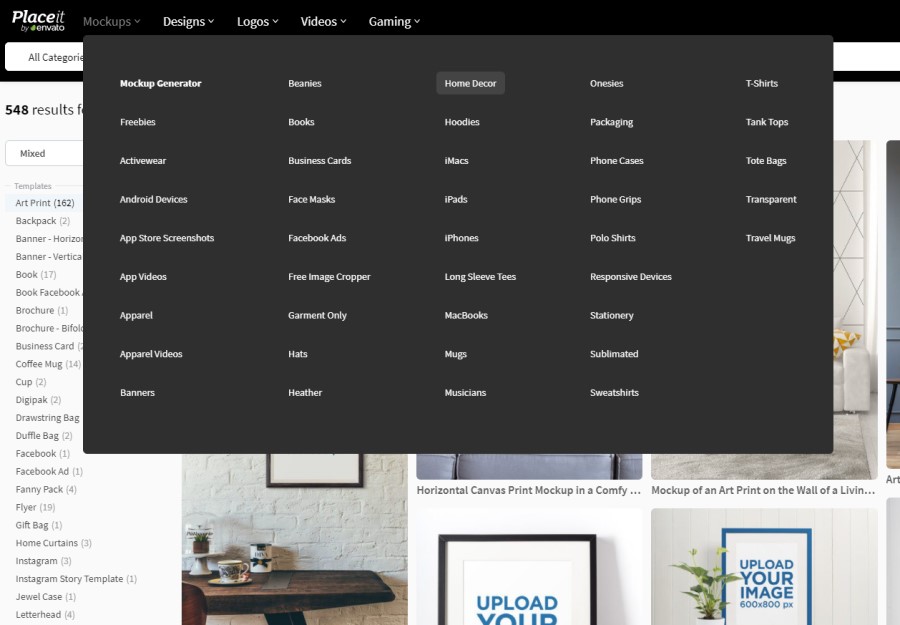The width and height of the screenshot is (900, 625).
Task: Select Onesies mockups
Action: click(x=607, y=83)
